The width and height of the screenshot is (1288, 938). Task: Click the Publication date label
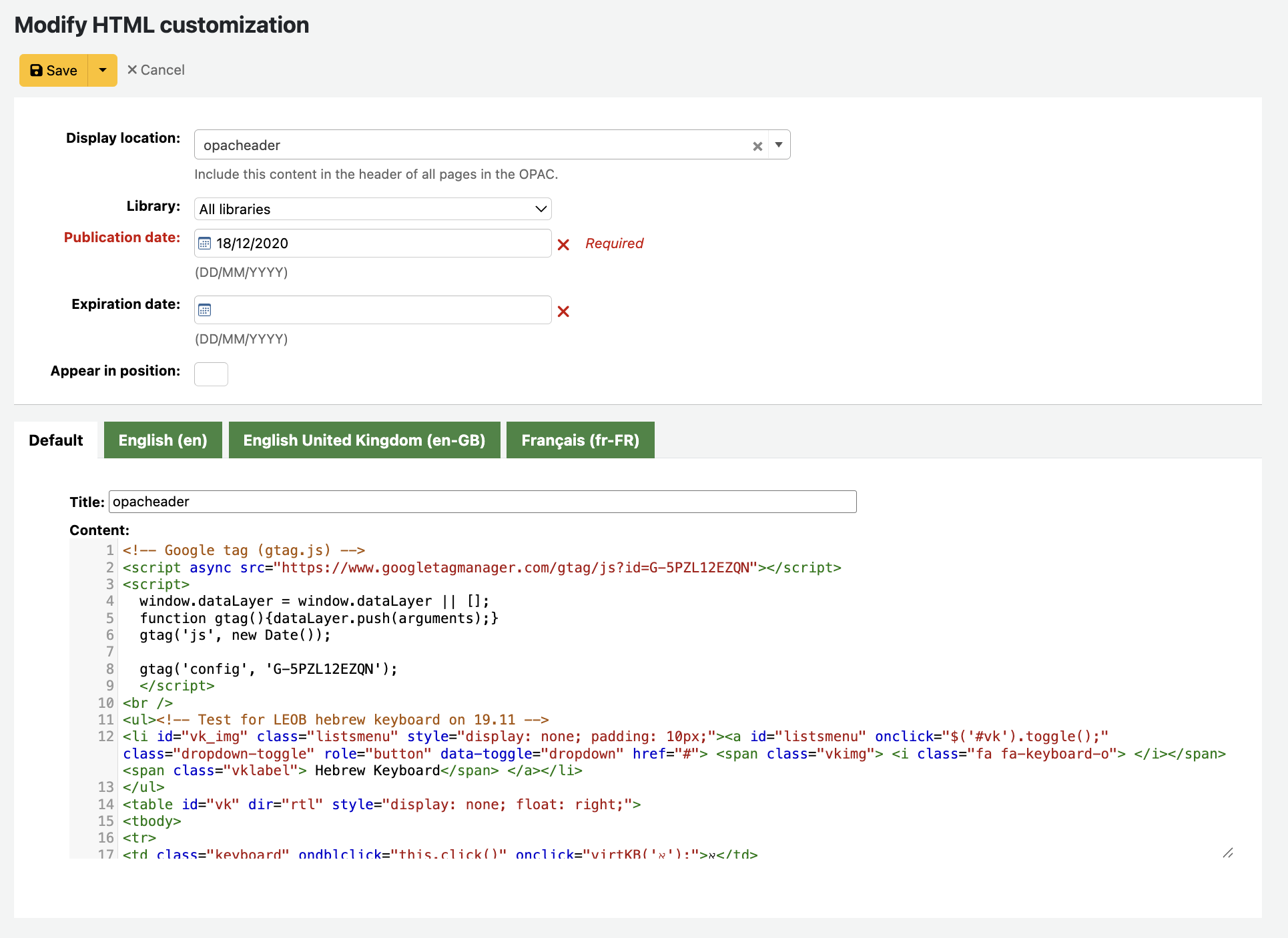pos(122,238)
